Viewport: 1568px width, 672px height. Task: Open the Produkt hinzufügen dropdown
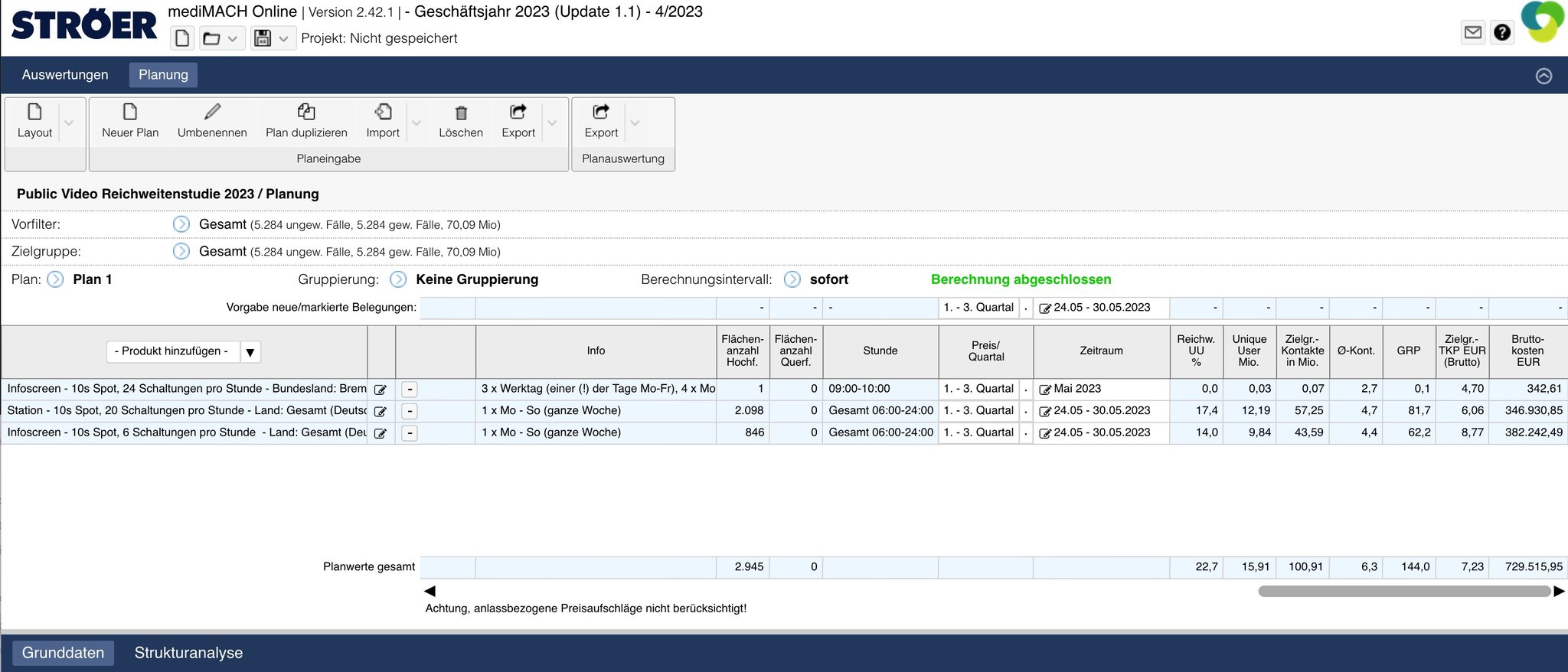(250, 352)
